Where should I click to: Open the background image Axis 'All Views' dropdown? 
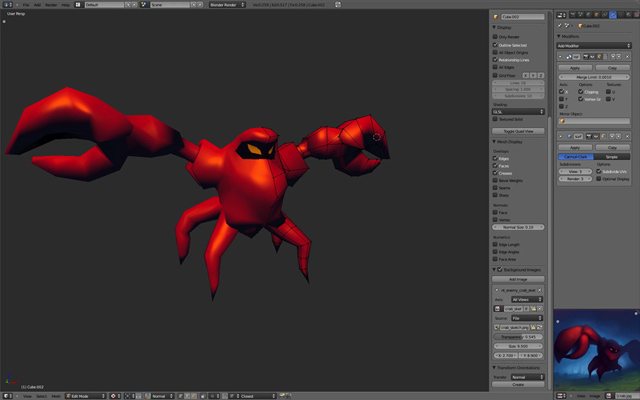point(526,298)
